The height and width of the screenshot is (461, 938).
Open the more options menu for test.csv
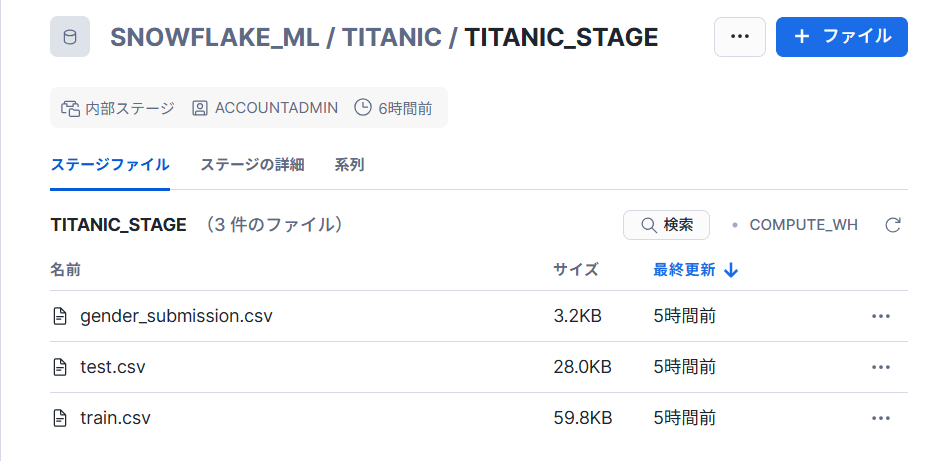click(880, 367)
